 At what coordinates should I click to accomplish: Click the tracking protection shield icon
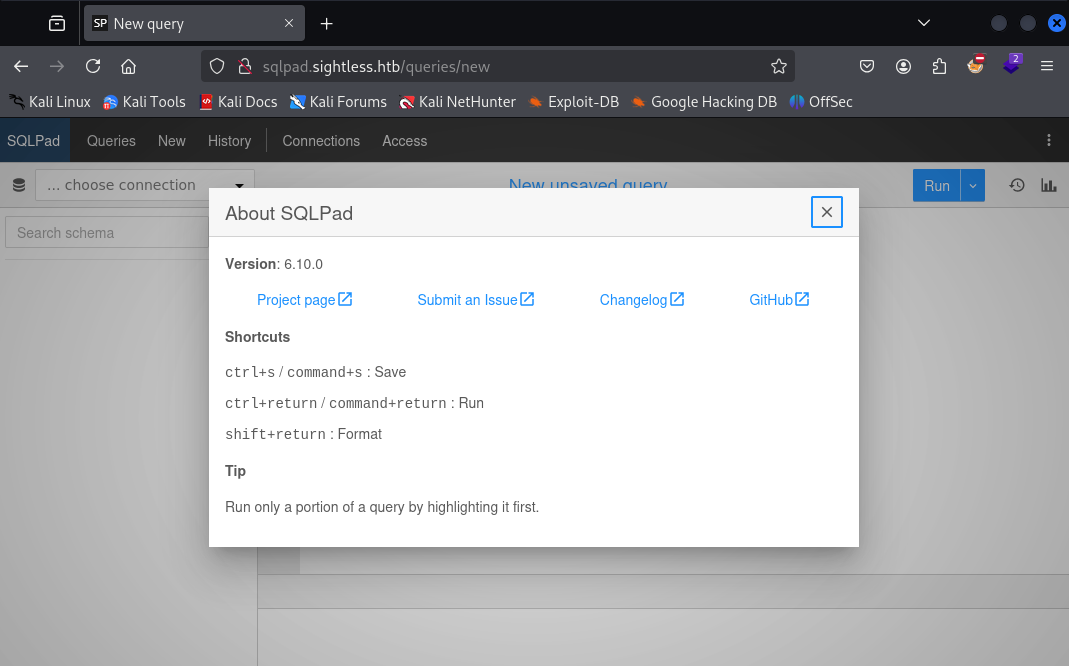pos(217,66)
